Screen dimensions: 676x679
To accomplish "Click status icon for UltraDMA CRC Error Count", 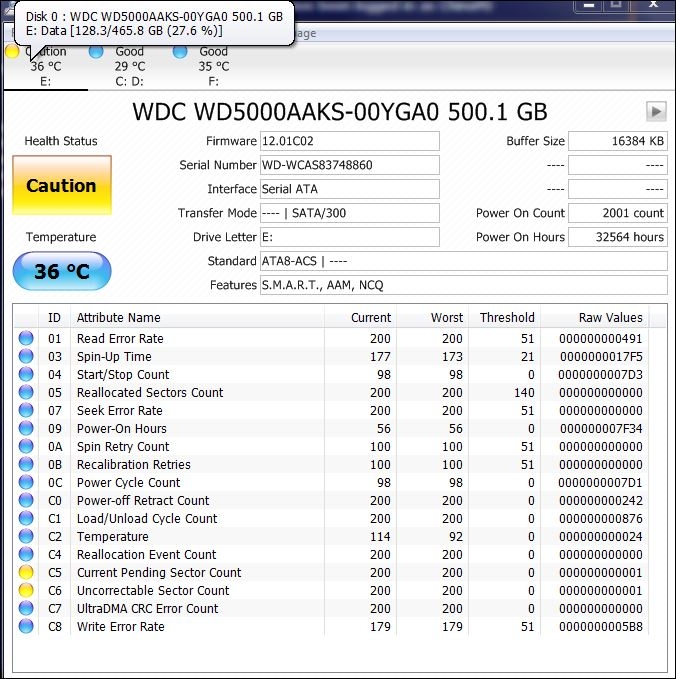I will click(x=26, y=608).
